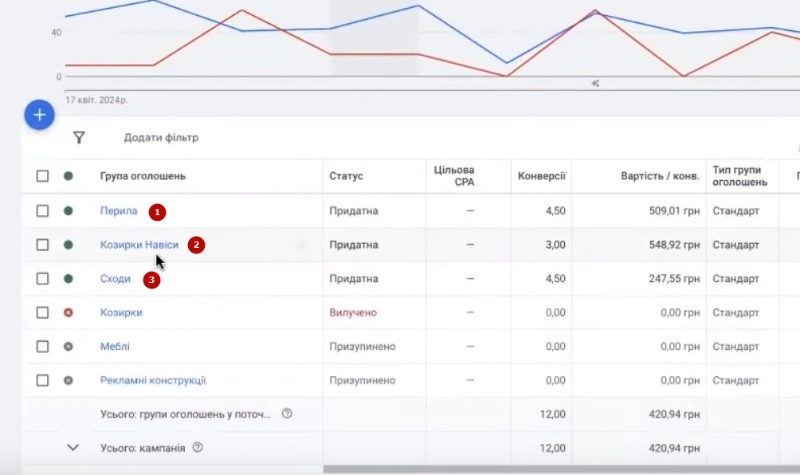Open the Перила ad group link
Screen dimensions: 800x475
119,211
